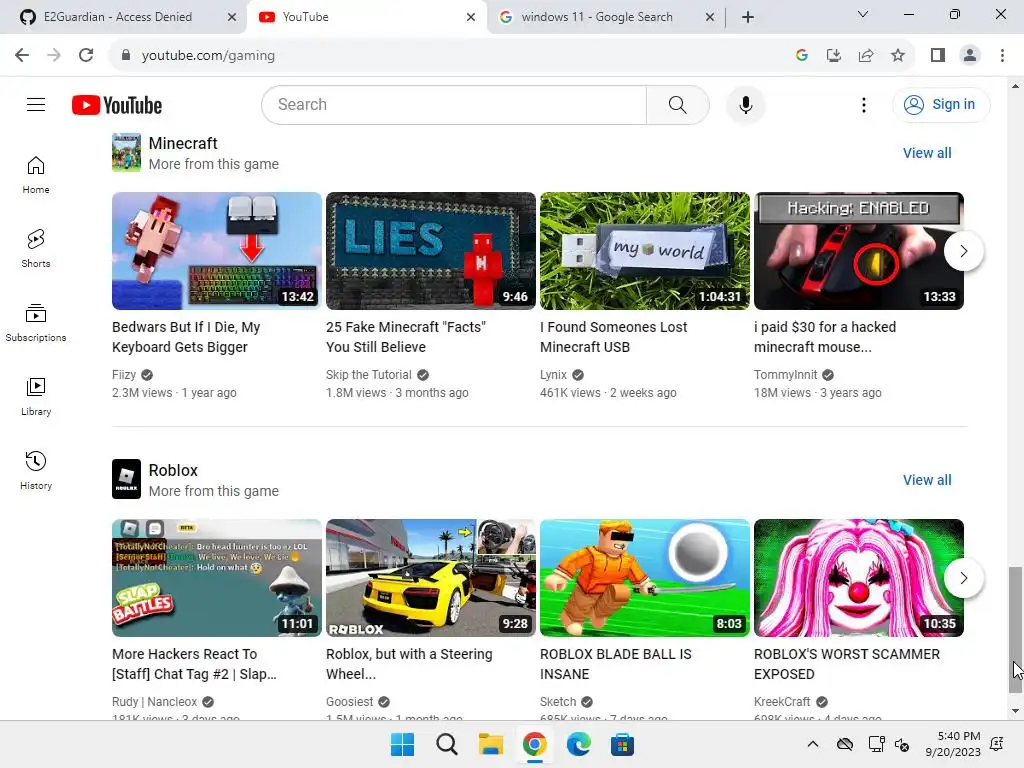Viewport: 1024px width, 768px height.
Task: Open Chrome profile avatar
Action: [x=970, y=55]
